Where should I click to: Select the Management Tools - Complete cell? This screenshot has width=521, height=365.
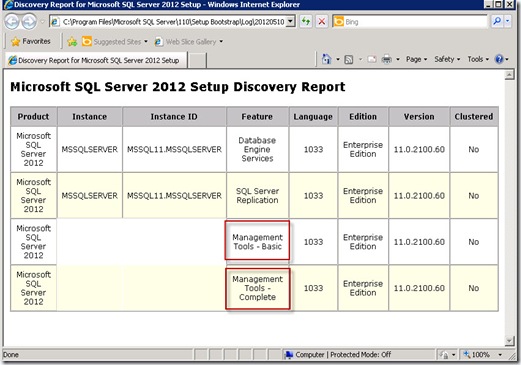pyautogui.click(x=257, y=288)
